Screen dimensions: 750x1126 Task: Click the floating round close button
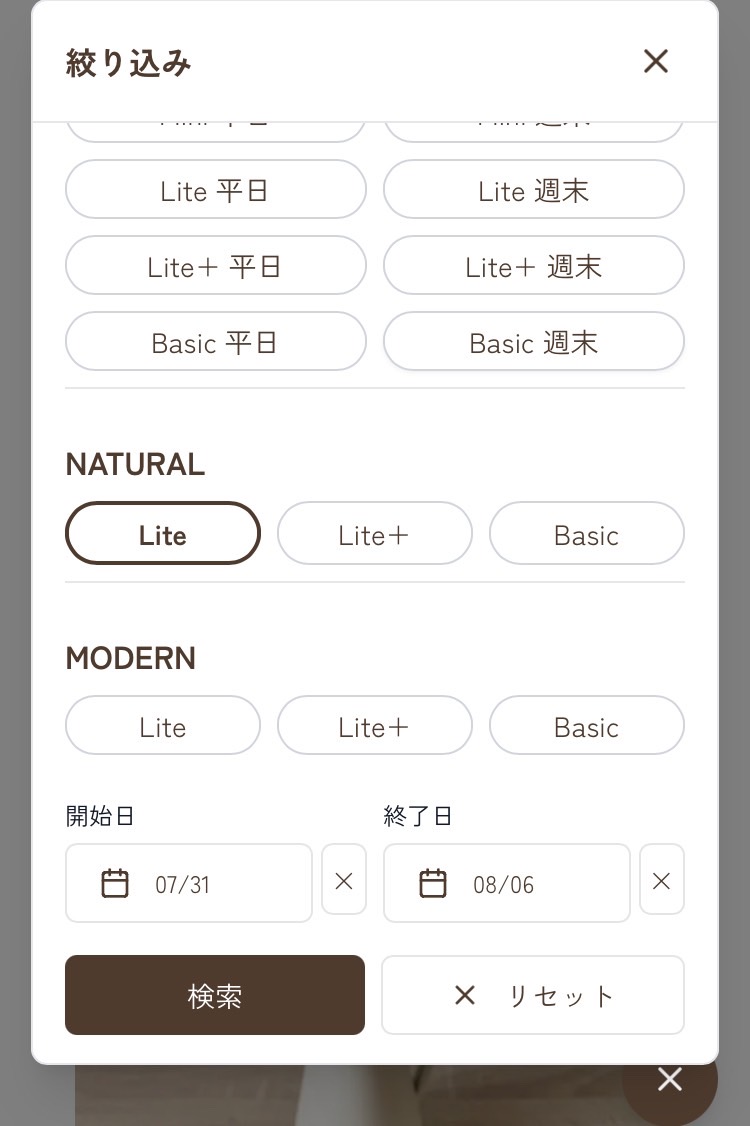click(x=669, y=1079)
